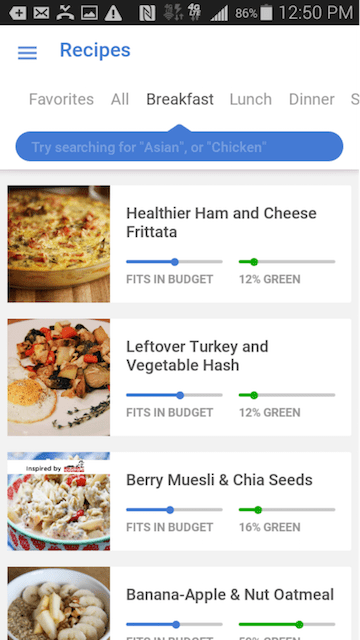The width and height of the screenshot is (360, 640).
Task: Tap the email notification icon in status bar
Action: click(41, 13)
